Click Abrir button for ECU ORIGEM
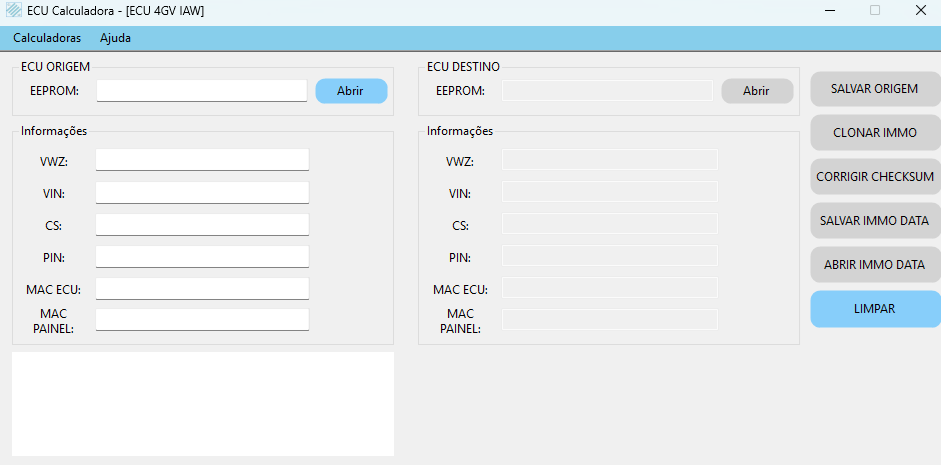Viewport: 941px width, 465px height. point(351,91)
